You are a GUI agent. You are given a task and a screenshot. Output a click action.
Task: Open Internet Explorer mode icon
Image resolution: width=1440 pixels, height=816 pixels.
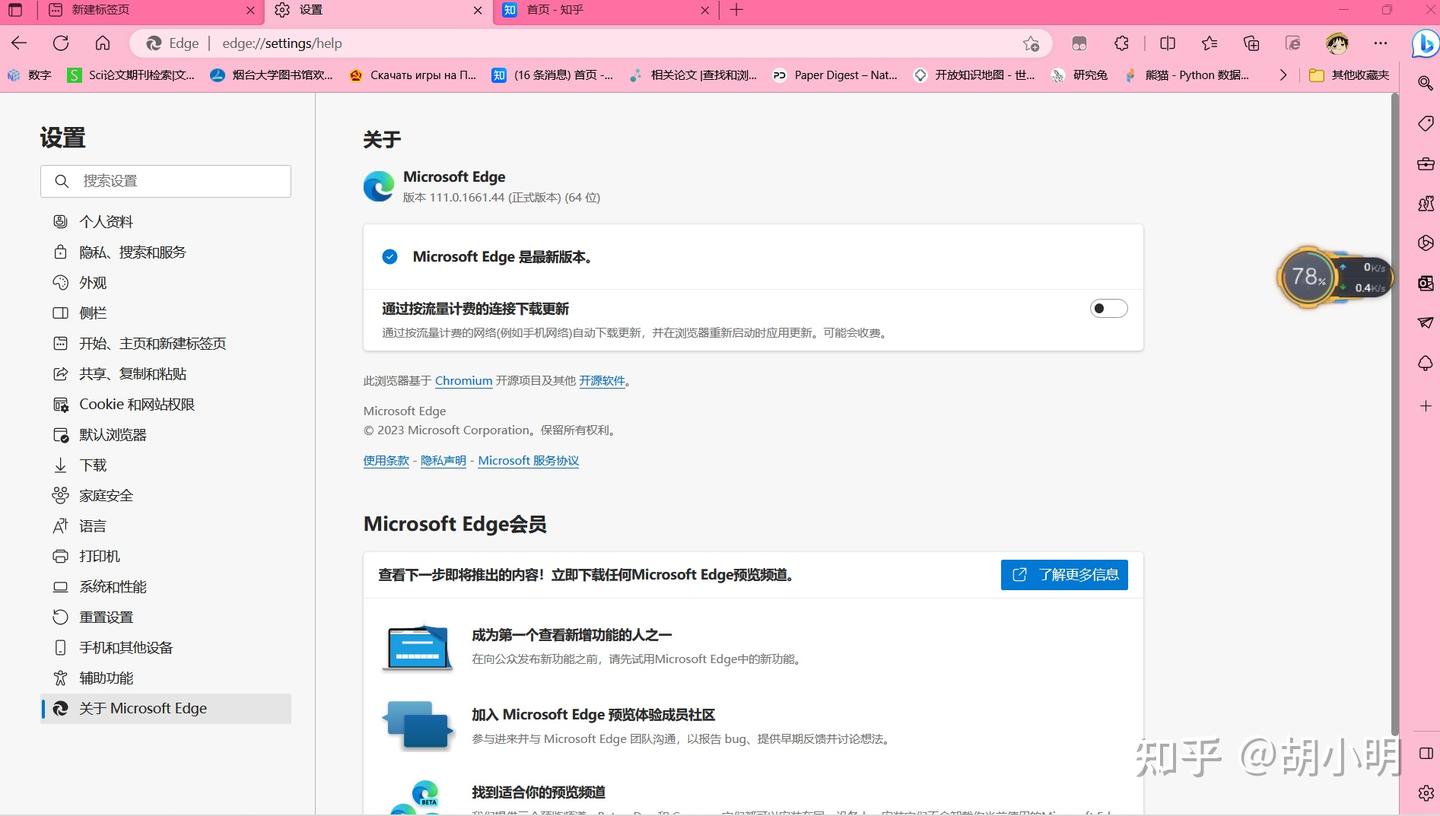(x=1293, y=43)
